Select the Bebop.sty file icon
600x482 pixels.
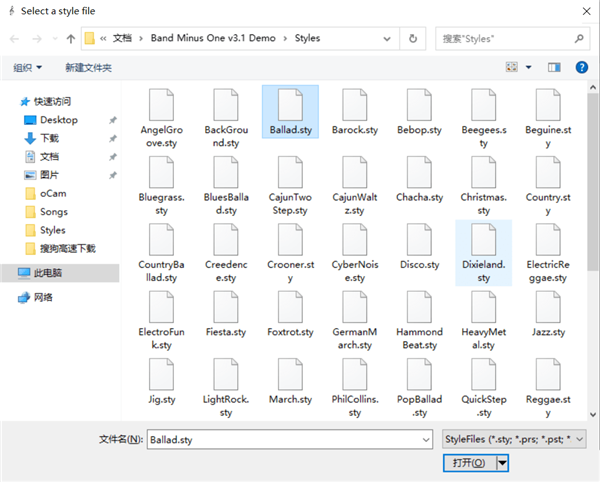pos(418,106)
